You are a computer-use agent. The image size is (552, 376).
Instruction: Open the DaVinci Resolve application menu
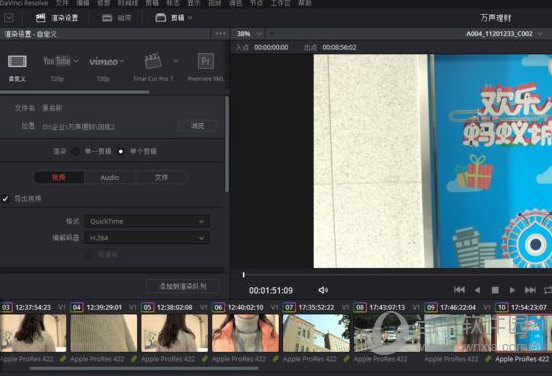(24, 3)
